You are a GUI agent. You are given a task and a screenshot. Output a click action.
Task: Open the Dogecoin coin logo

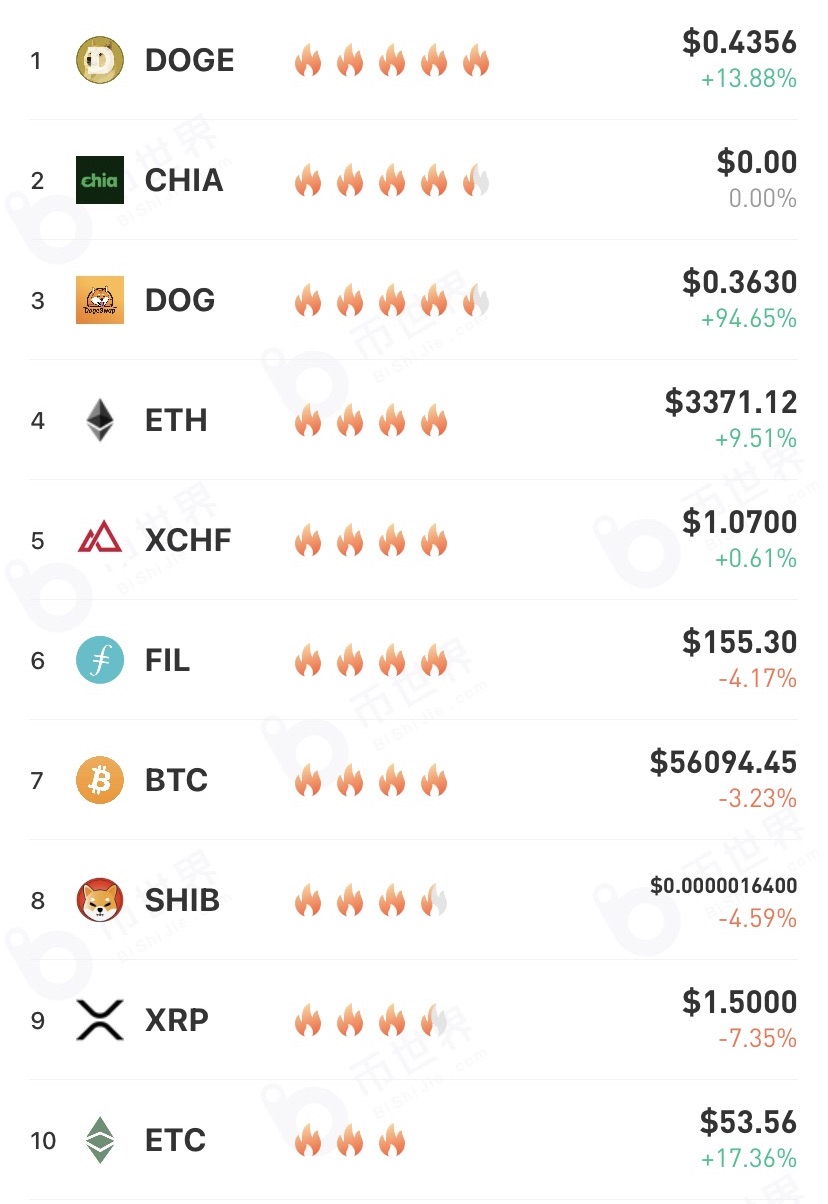tap(100, 60)
